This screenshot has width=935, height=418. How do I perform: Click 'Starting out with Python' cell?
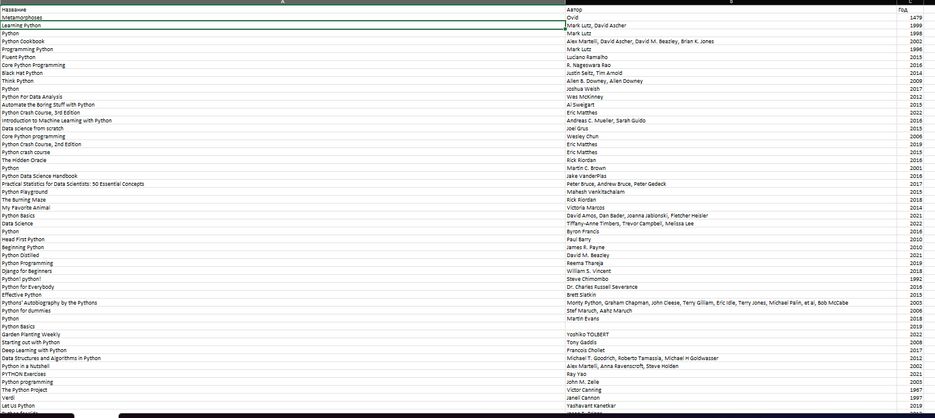(283, 342)
